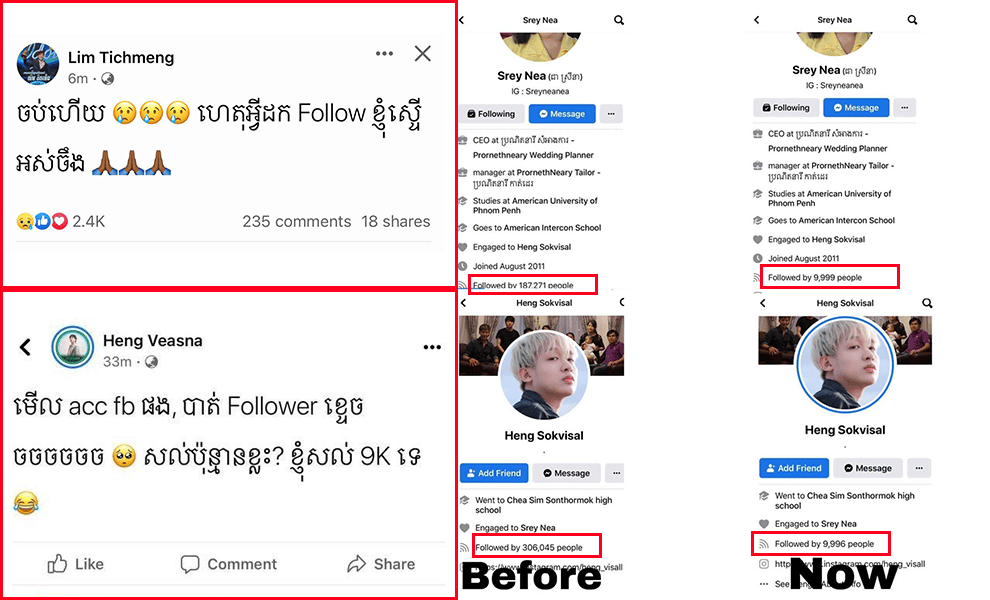This screenshot has width=990, height=600.
Task: Click the back arrow in the Now Srey Nea profile header
Action: pyautogui.click(x=757, y=20)
